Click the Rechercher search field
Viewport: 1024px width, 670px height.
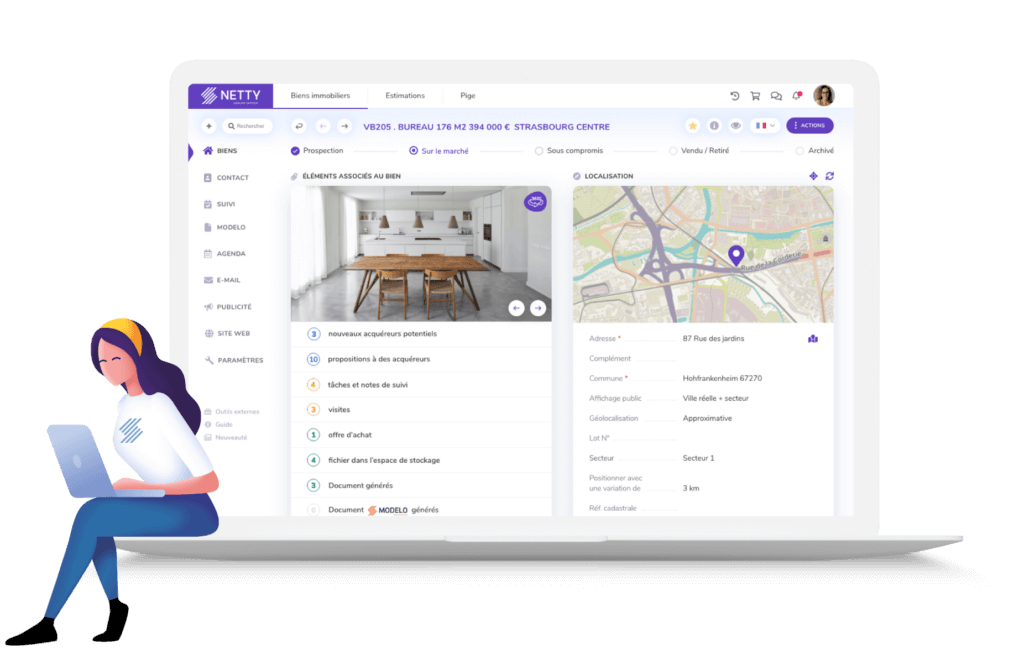coord(249,126)
